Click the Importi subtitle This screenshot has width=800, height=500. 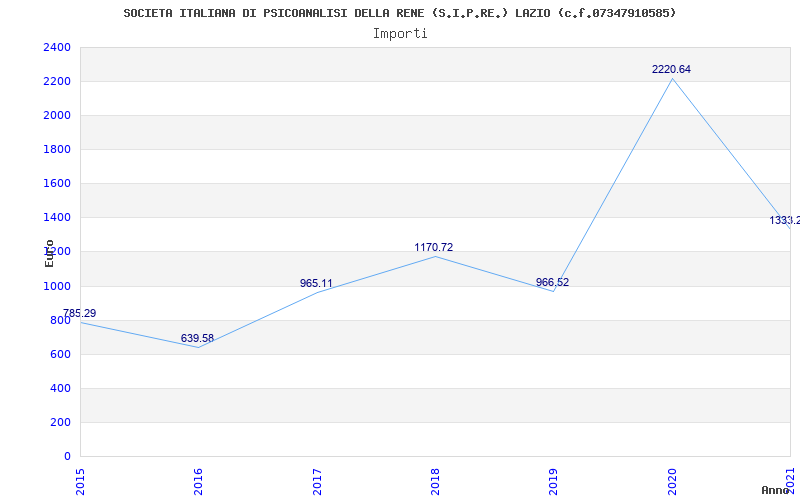(400, 34)
